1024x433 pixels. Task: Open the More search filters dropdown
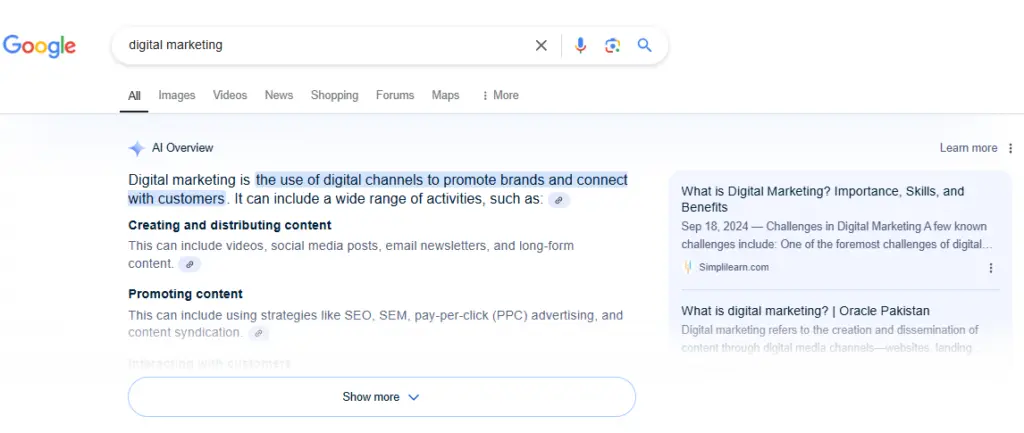tap(500, 95)
